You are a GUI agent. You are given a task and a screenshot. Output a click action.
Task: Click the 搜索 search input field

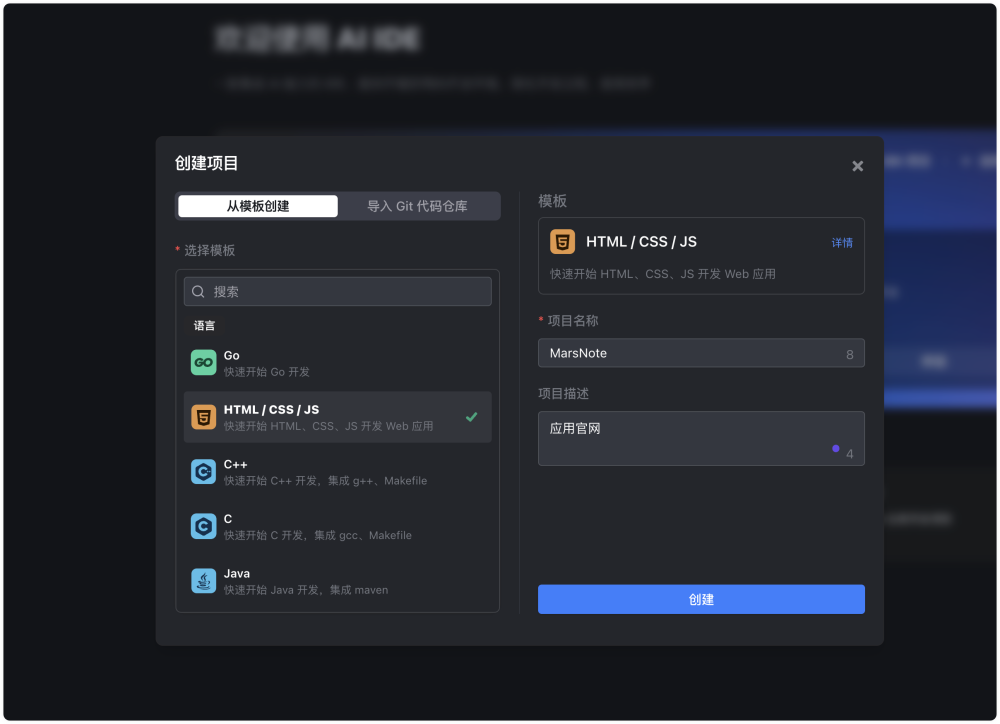click(337, 290)
